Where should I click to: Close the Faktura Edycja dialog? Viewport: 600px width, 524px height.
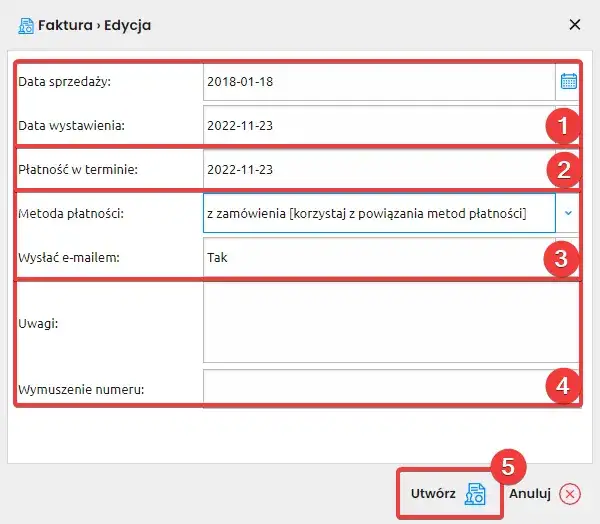575,25
